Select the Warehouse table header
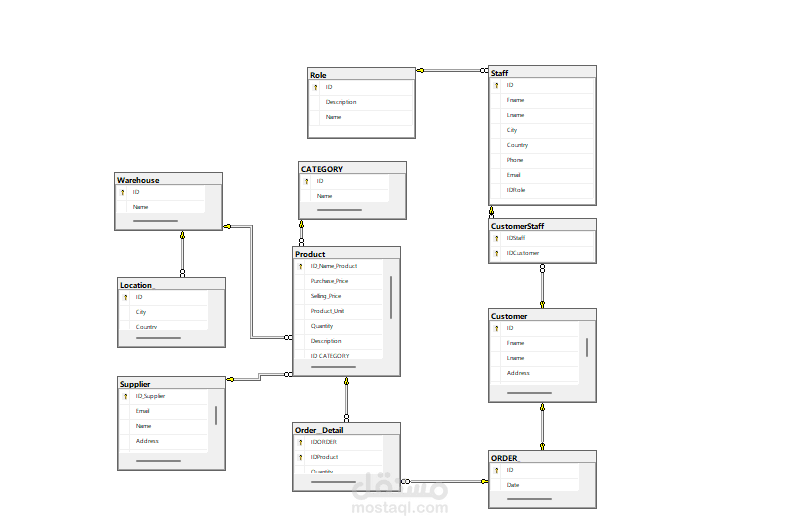Image resolution: width=801 pixels, height=527 pixels. (168, 180)
